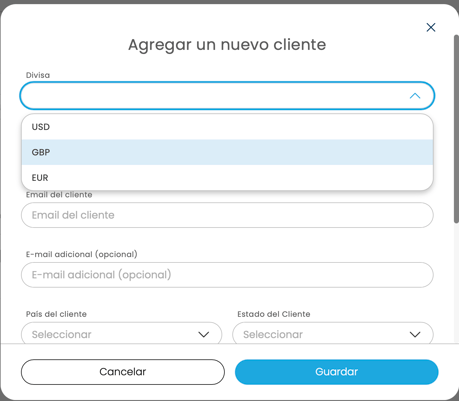Click the E-mail adicional (opcional) label text
The height and width of the screenshot is (401, 459).
point(82,254)
